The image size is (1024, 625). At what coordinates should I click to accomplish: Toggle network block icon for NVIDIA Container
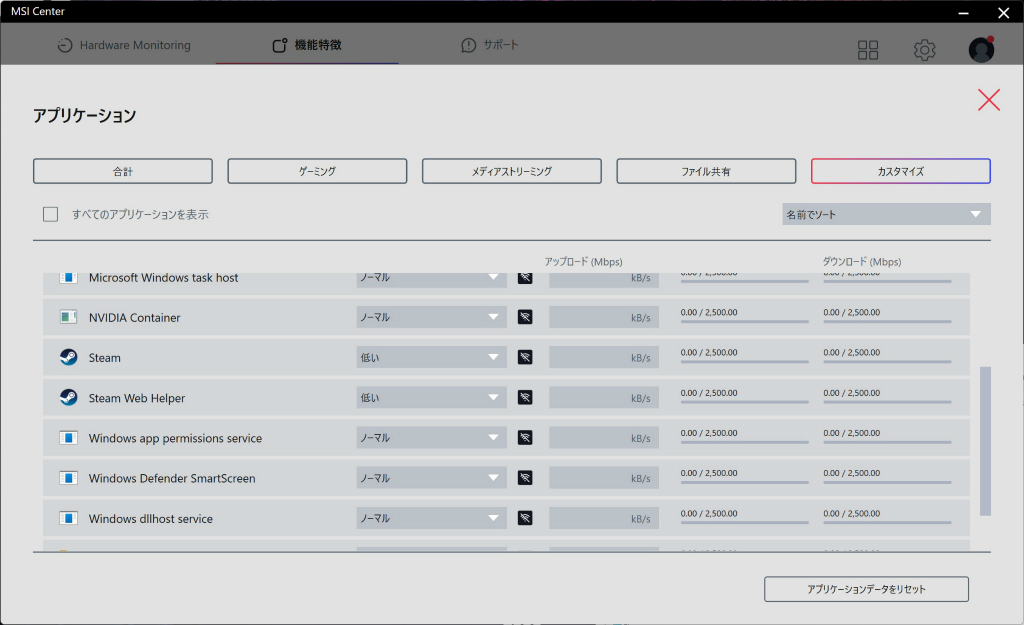[525, 317]
